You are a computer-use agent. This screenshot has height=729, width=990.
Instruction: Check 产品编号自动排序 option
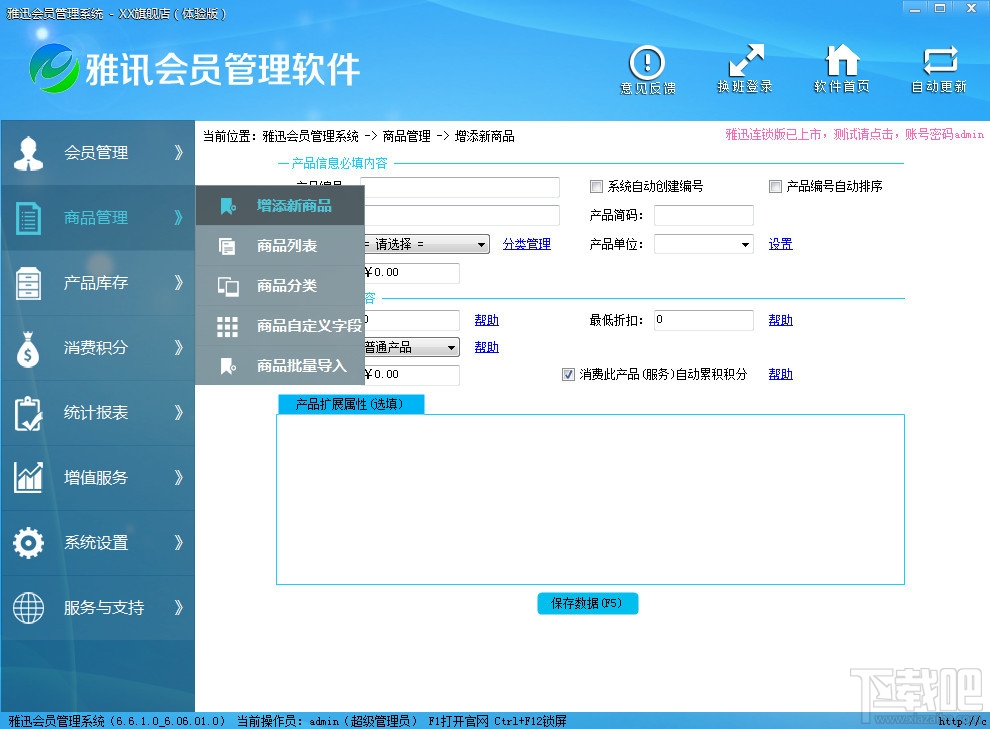tap(775, 186)
